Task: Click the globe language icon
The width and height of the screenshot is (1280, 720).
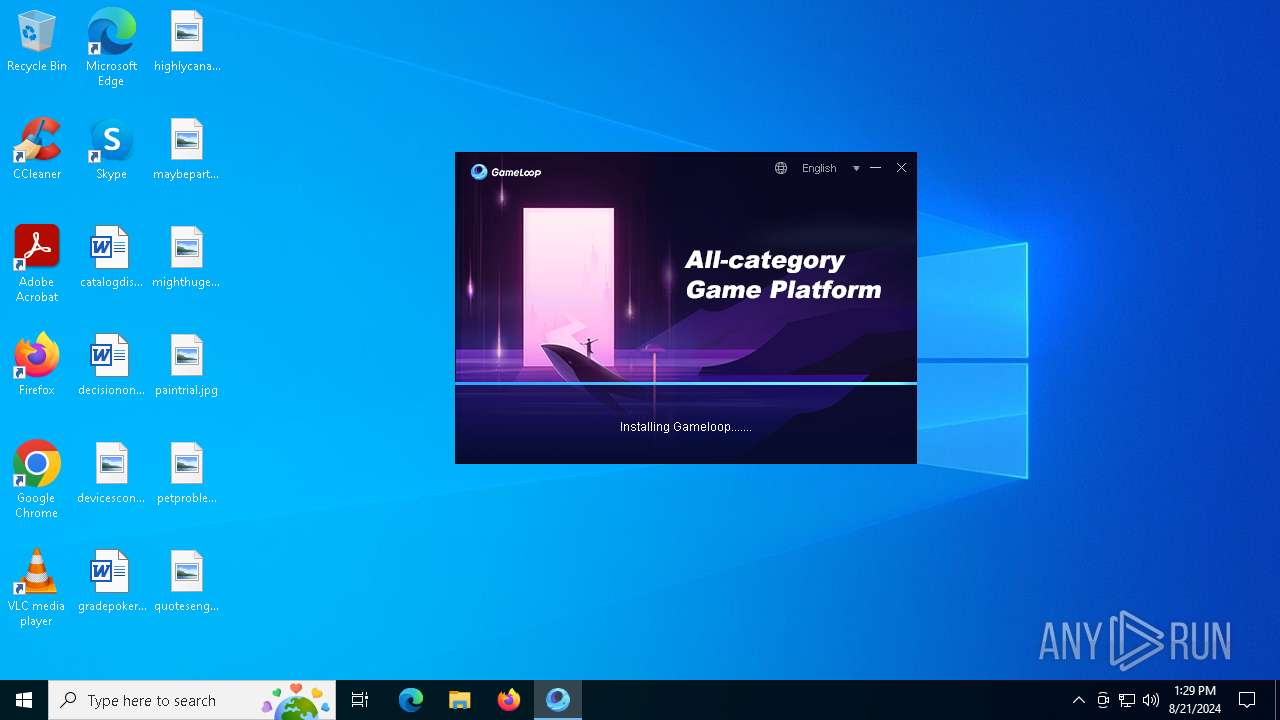Action: [x=781, y=168]
